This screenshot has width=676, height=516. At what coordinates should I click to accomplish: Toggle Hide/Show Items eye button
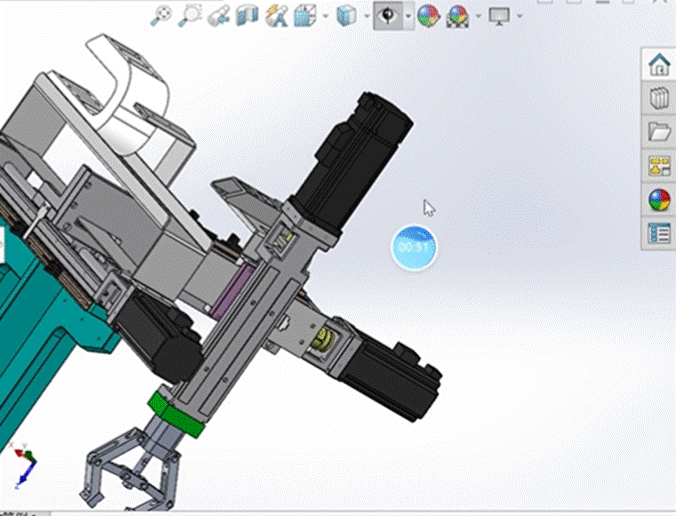tap(388, 16)
